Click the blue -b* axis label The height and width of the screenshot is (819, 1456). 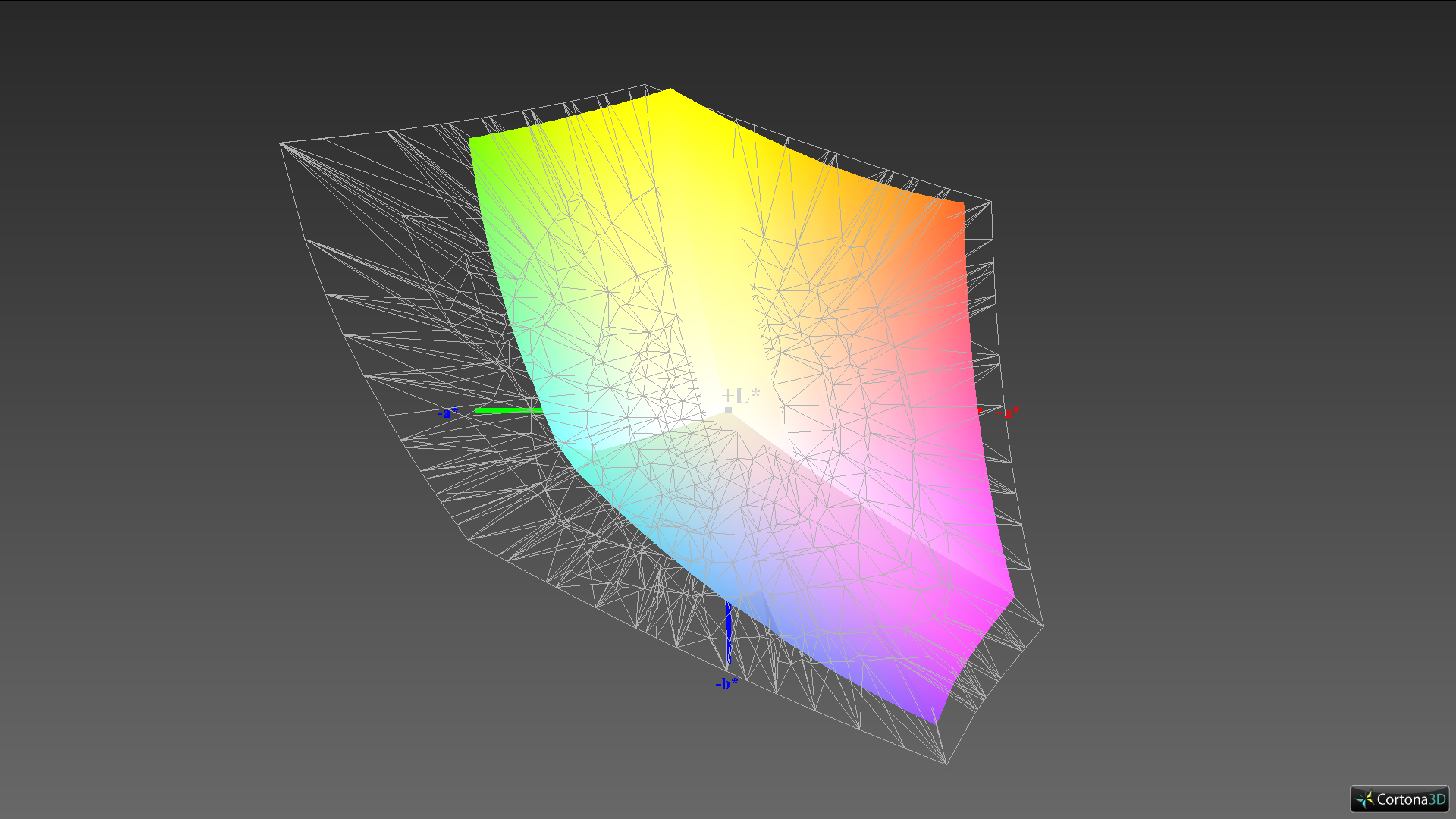726,683
